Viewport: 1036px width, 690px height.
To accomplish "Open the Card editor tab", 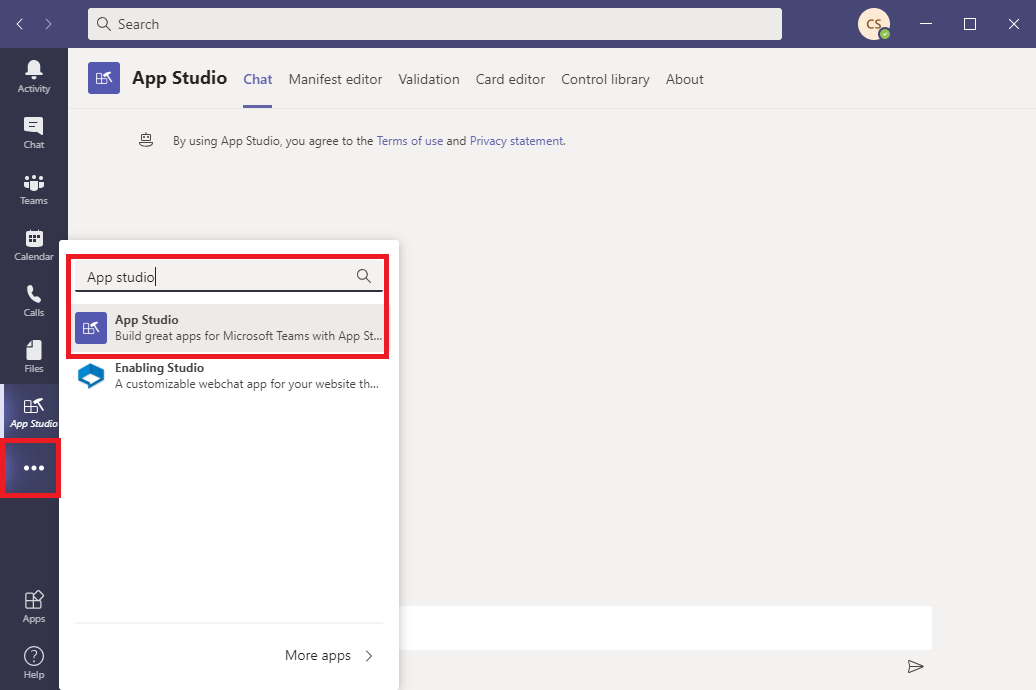I will (x=510, y=79).
